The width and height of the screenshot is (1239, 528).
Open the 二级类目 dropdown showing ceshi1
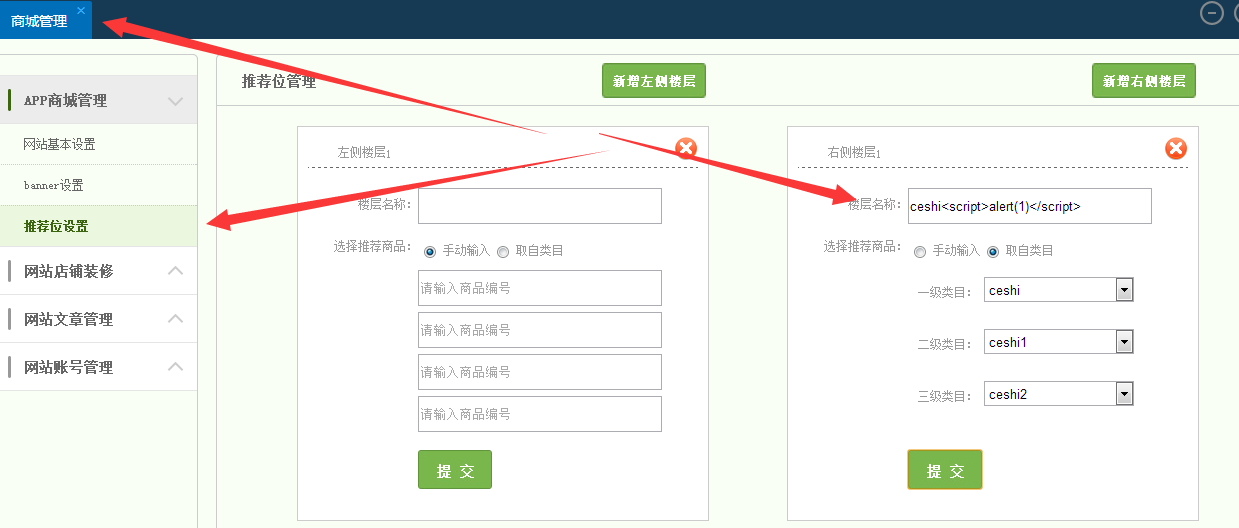(x=1058, y=342)
